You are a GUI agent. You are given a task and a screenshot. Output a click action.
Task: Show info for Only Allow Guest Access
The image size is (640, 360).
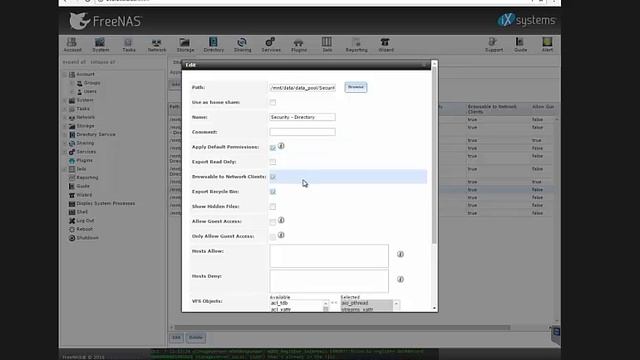[281, 235]
